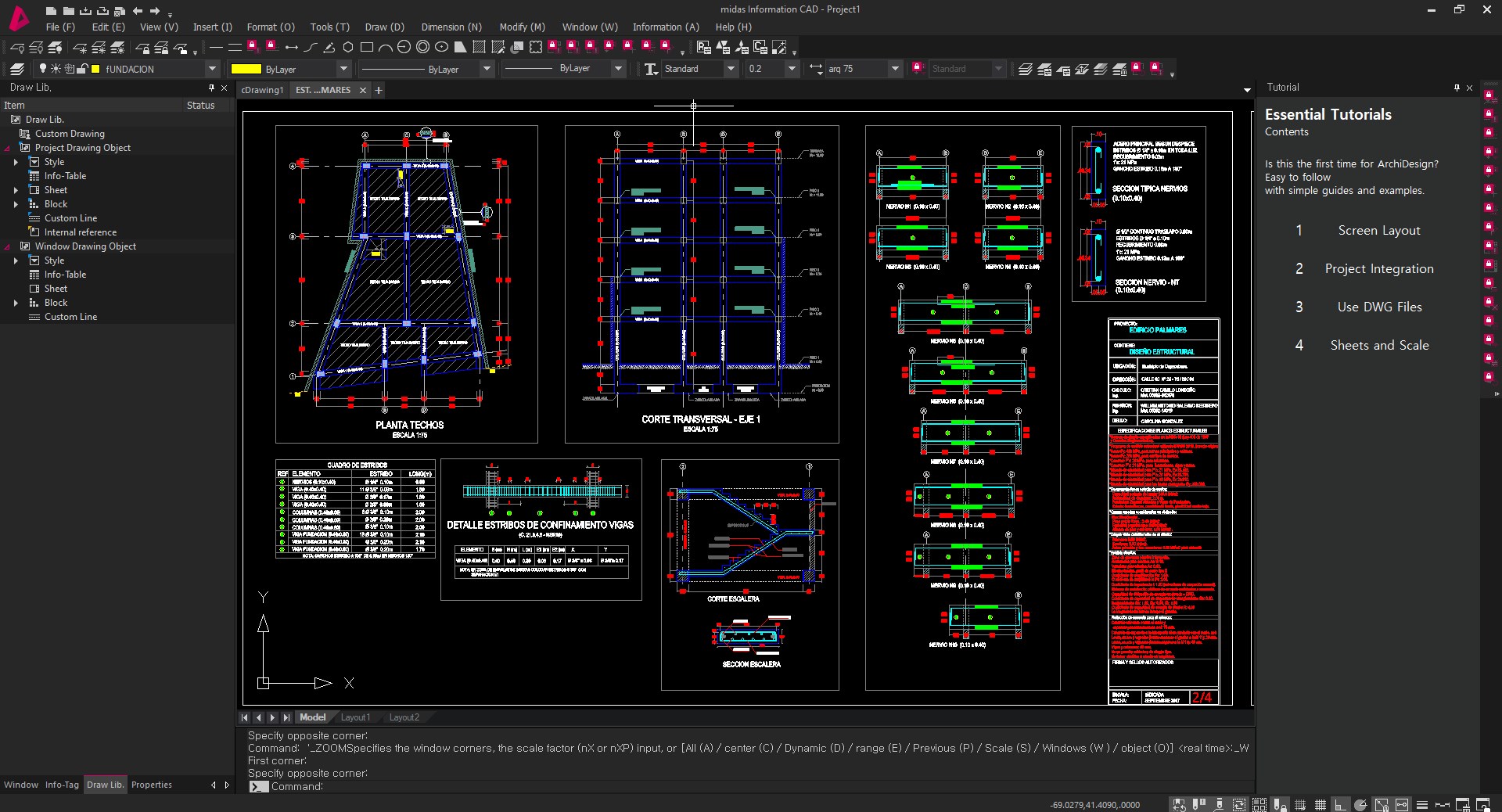Viewport: 1502px width, 812px height.
Task: Pick the hatch tool in draw toolbar
Action: coord(480,48)
